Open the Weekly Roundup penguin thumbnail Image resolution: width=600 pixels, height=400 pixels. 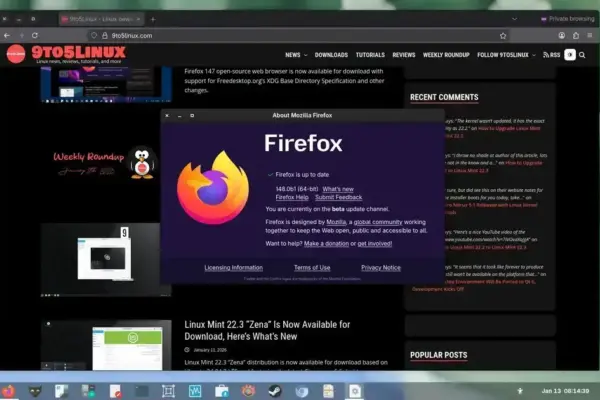[106, 163]
